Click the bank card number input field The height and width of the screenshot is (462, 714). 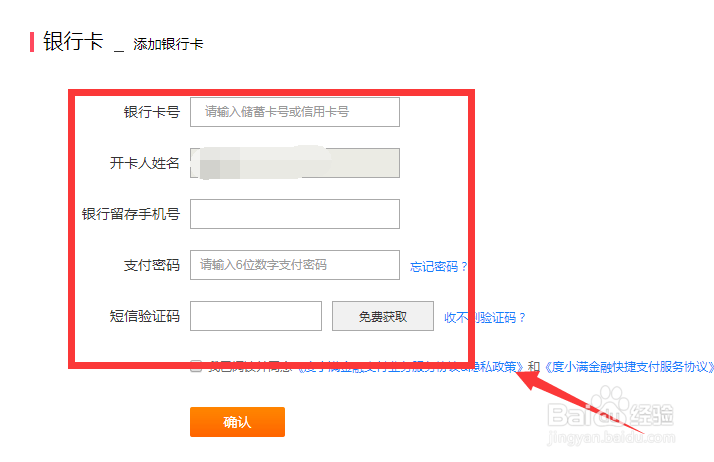pos(294,112)
